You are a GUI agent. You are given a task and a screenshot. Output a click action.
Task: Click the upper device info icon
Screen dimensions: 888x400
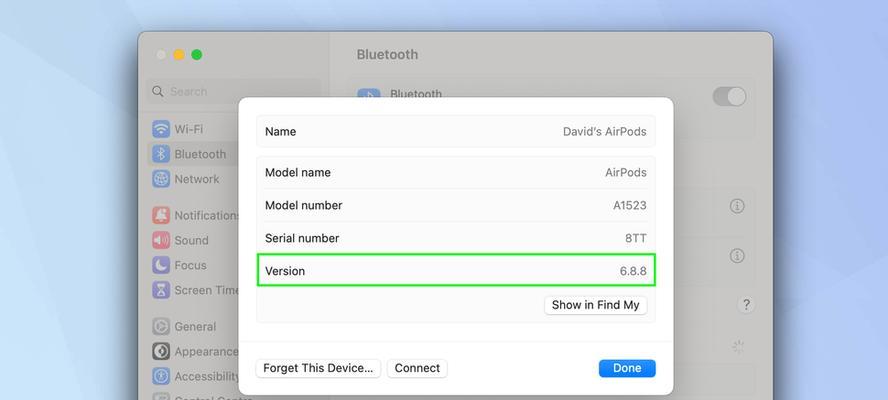[x=737, y=206]
